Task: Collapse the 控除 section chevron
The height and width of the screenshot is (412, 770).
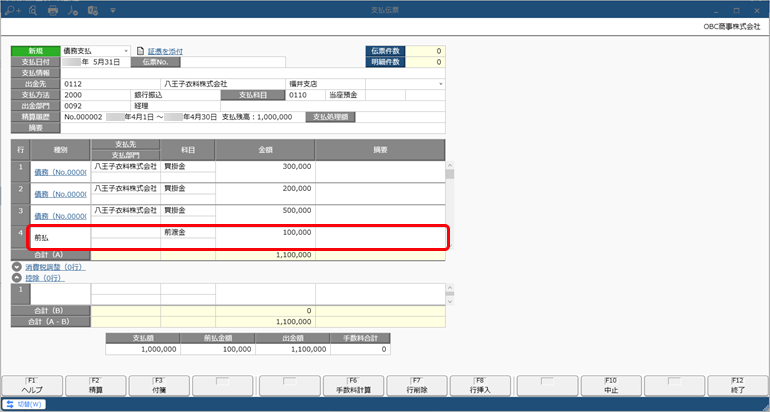Action: pyautogui.click(x=17, y=278)
